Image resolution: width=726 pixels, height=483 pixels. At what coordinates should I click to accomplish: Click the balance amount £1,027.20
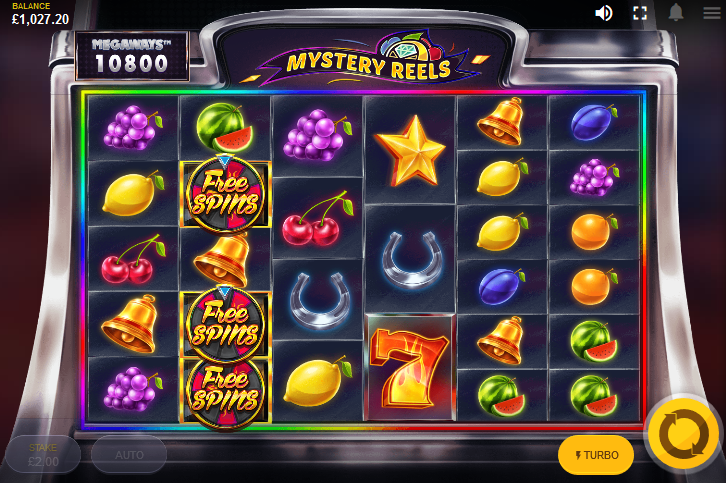point(40,19)
